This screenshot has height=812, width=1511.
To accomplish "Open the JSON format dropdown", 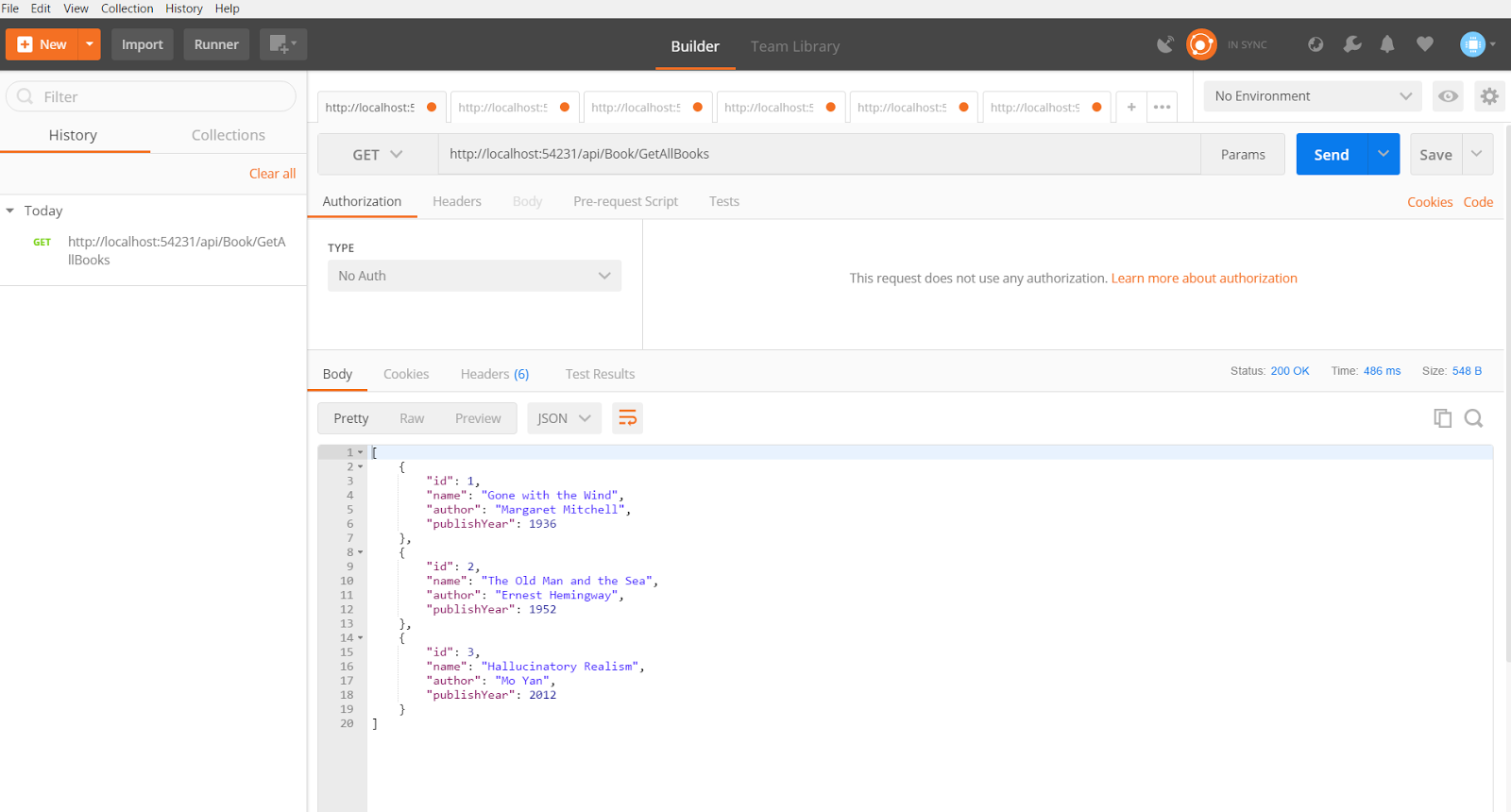I will point(564,418).
